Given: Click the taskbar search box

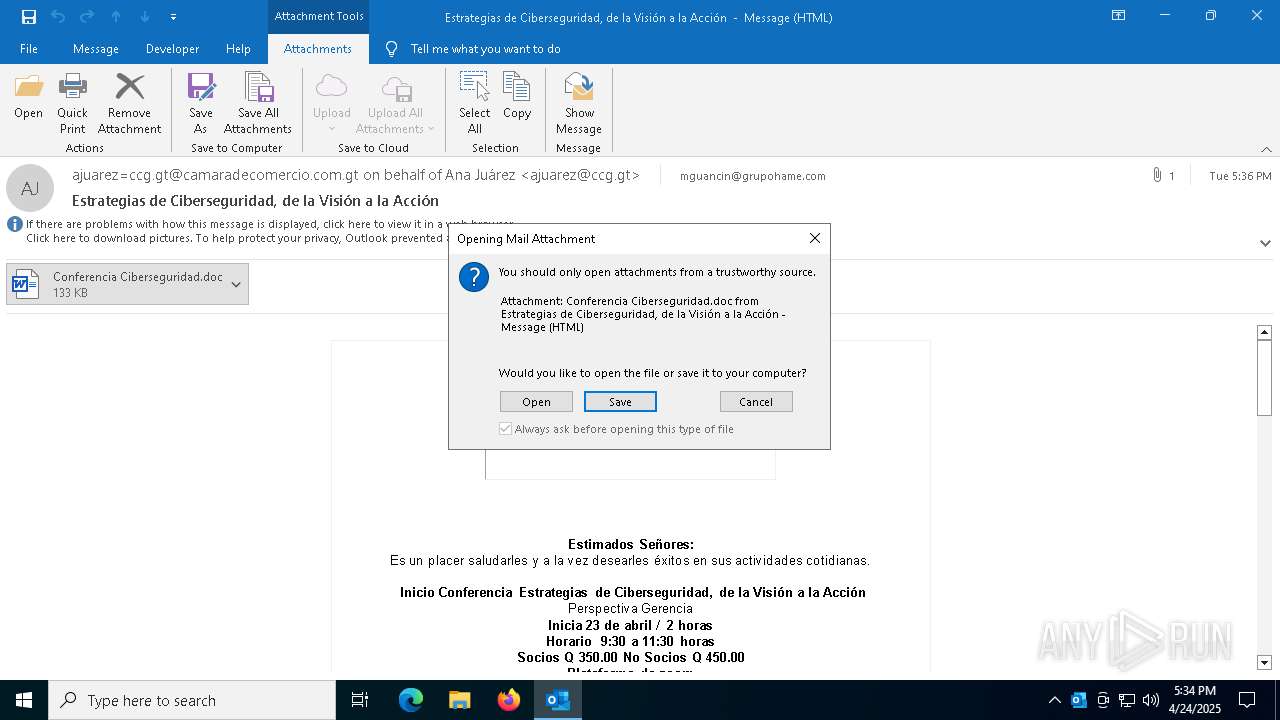Looking at the screenshot, I should [x=192, y=700].
